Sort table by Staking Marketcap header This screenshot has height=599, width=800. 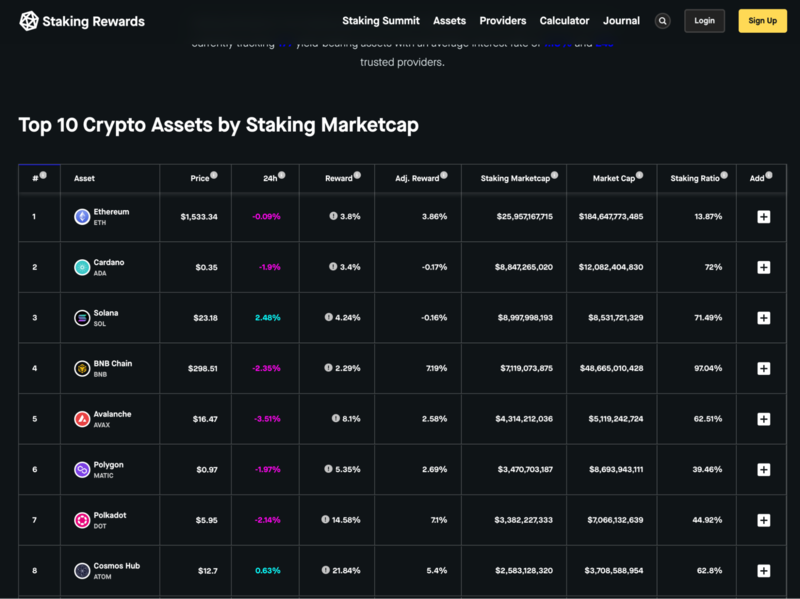pos(515,178)
